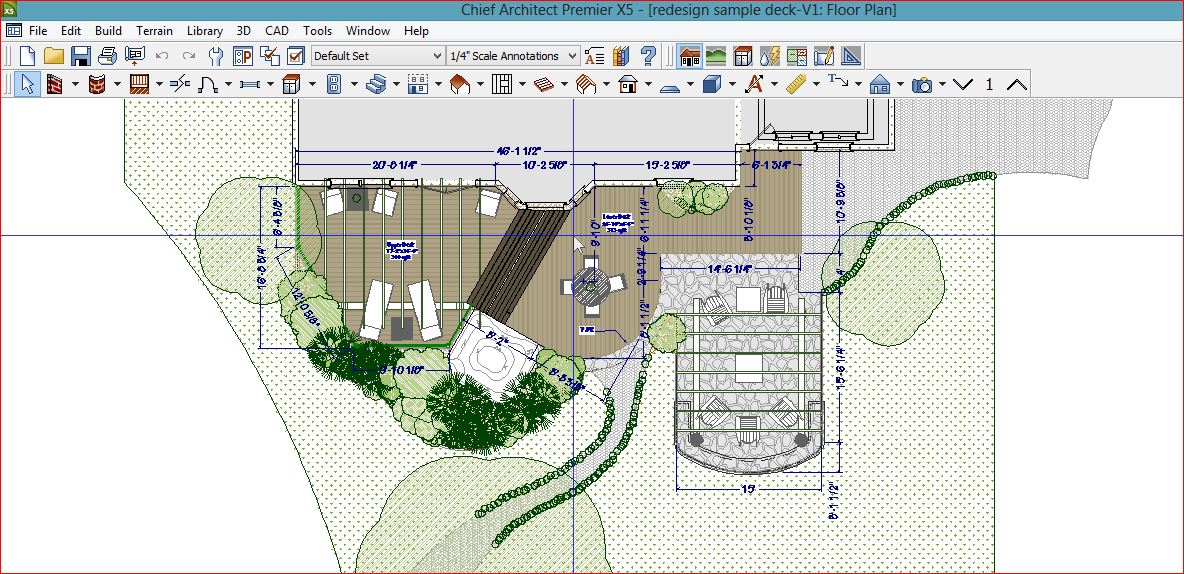Select the Window tool

coord(250,84)
